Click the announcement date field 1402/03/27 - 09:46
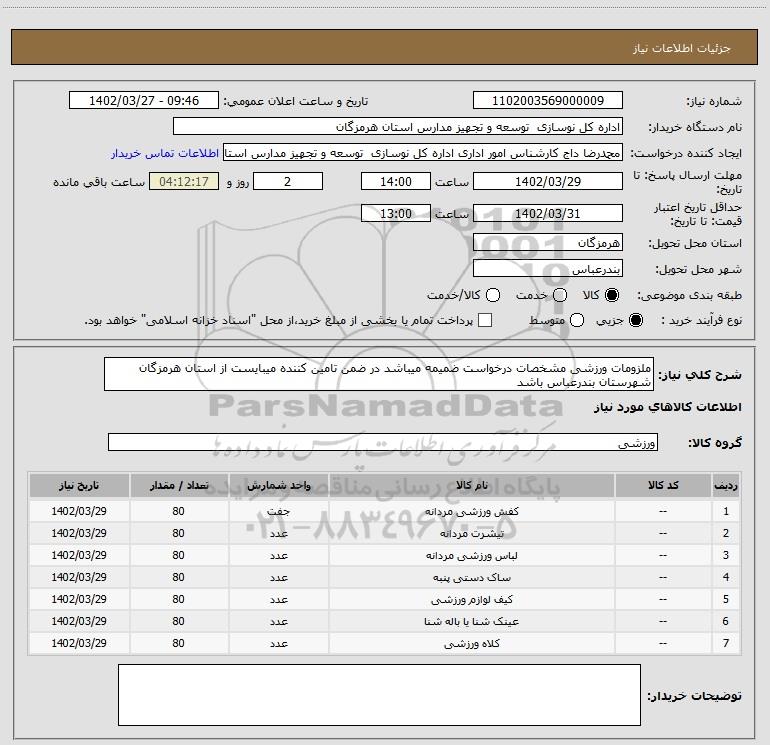Image resolution: width=770 pixels, height=745 pixels. click(x=144, y=100)
